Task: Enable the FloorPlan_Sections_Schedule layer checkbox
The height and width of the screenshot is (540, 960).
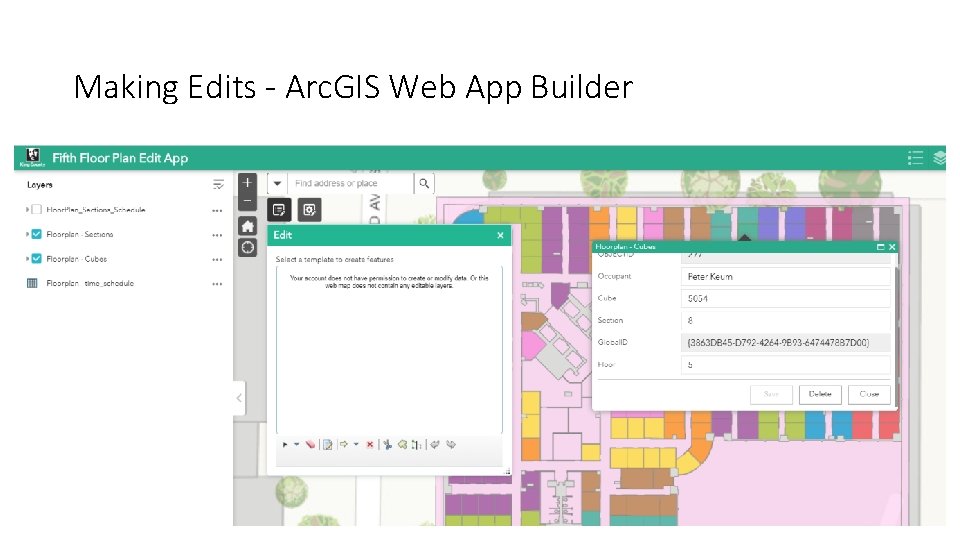Action: click(37, 209)
